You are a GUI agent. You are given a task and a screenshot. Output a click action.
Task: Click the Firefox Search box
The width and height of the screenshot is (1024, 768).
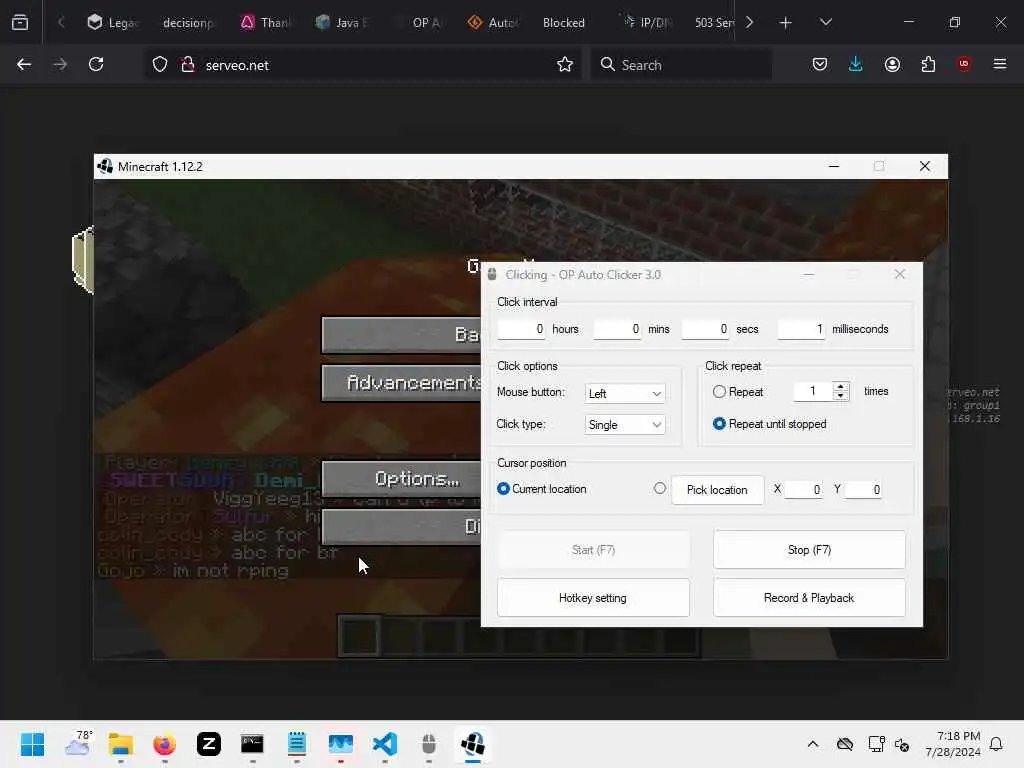pyautogui.click(x=681, y=65)
